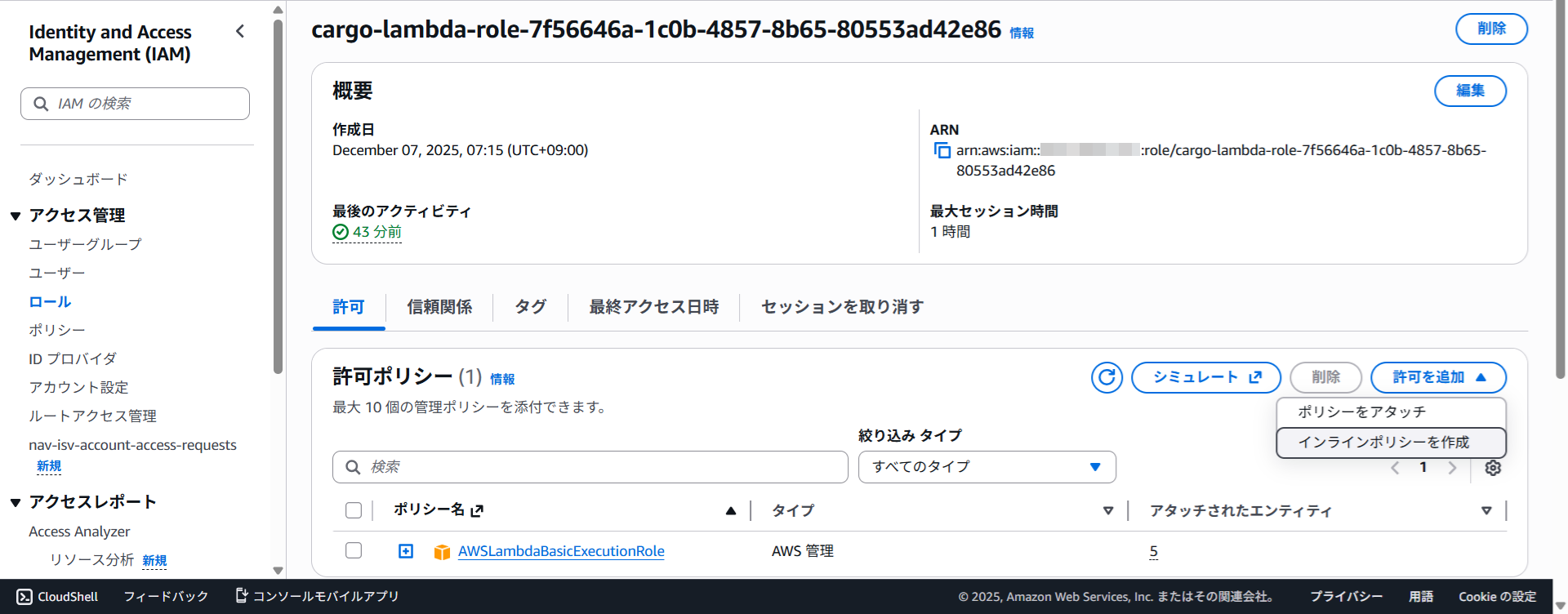Screen dimensions: 1568x614
Task: Click the next page arrow in pagination
Action: [x=1452, y=468]
